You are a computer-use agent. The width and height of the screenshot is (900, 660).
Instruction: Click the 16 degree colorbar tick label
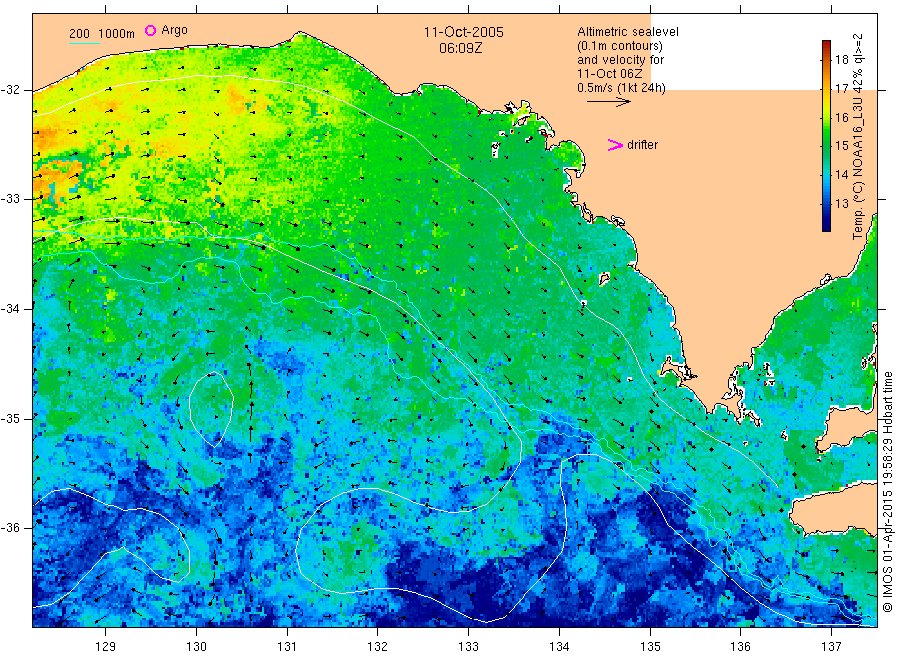coord(841,118)
